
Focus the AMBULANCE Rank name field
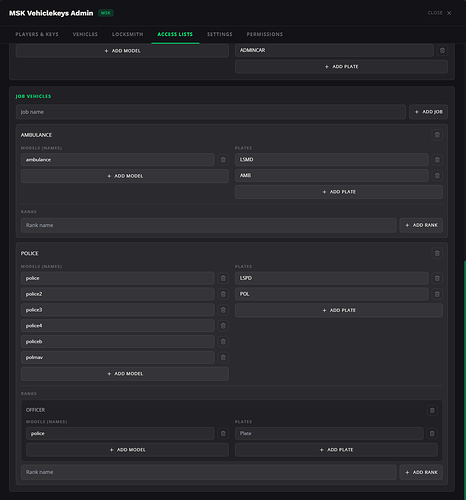coord(209,225)
